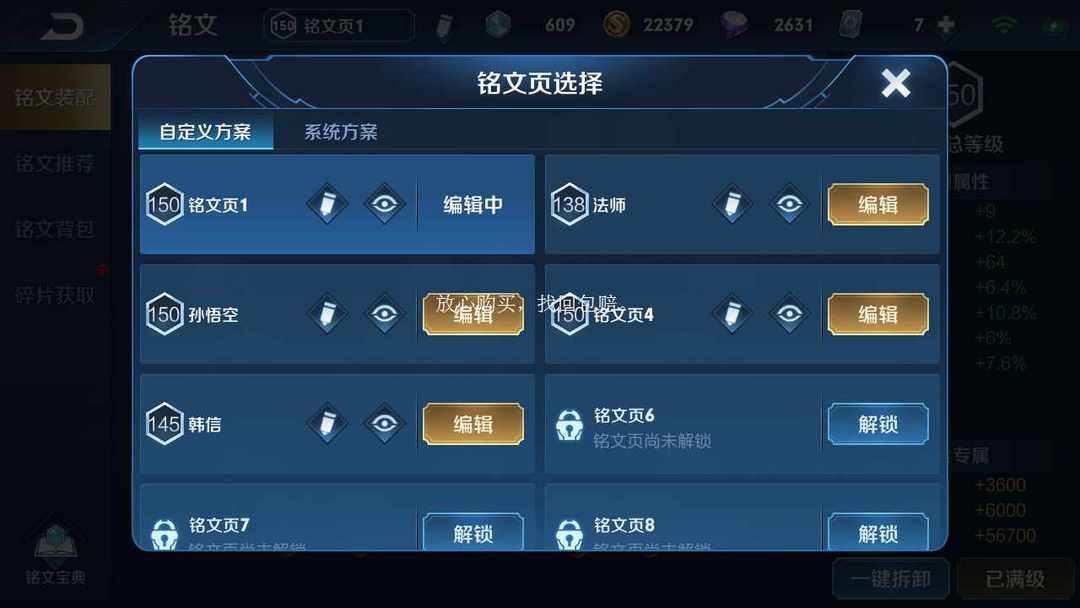Close the 铭文页选择 dialog
The image size is (1080, 608).
point(895,83)
